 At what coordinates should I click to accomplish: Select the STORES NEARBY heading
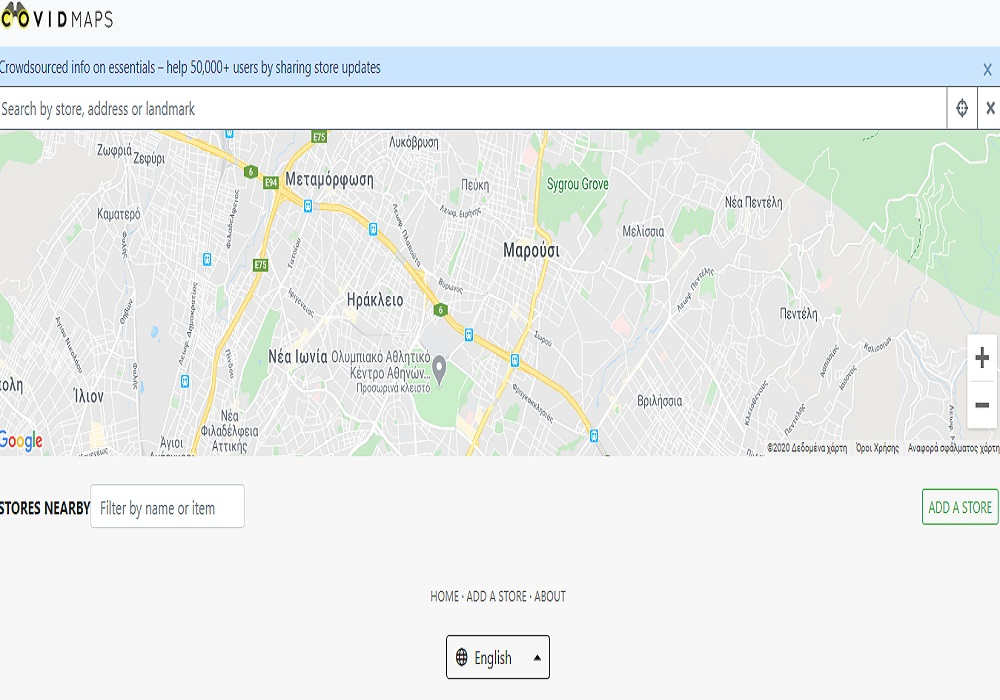(45, 508)
